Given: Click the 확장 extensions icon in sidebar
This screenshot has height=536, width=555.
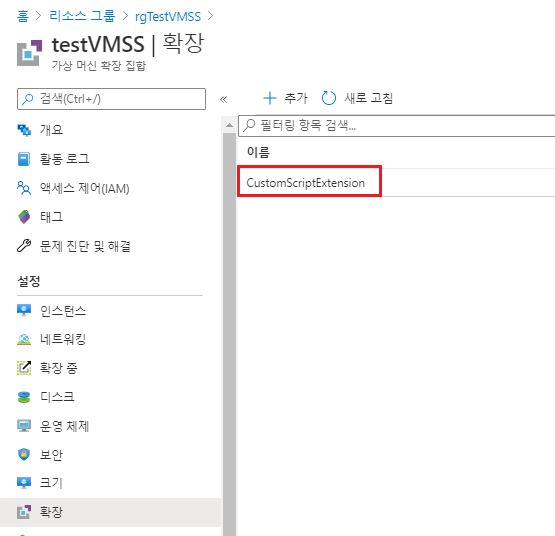Looking at the screenshot, I should [x=24, y=512].
